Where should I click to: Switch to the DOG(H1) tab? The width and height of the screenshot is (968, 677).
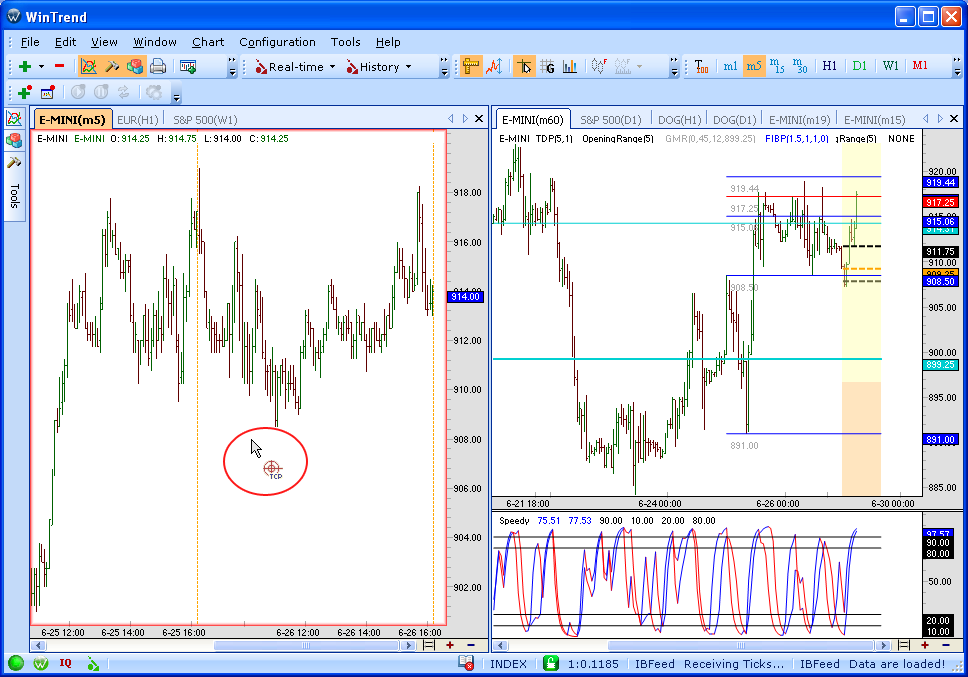680,120
